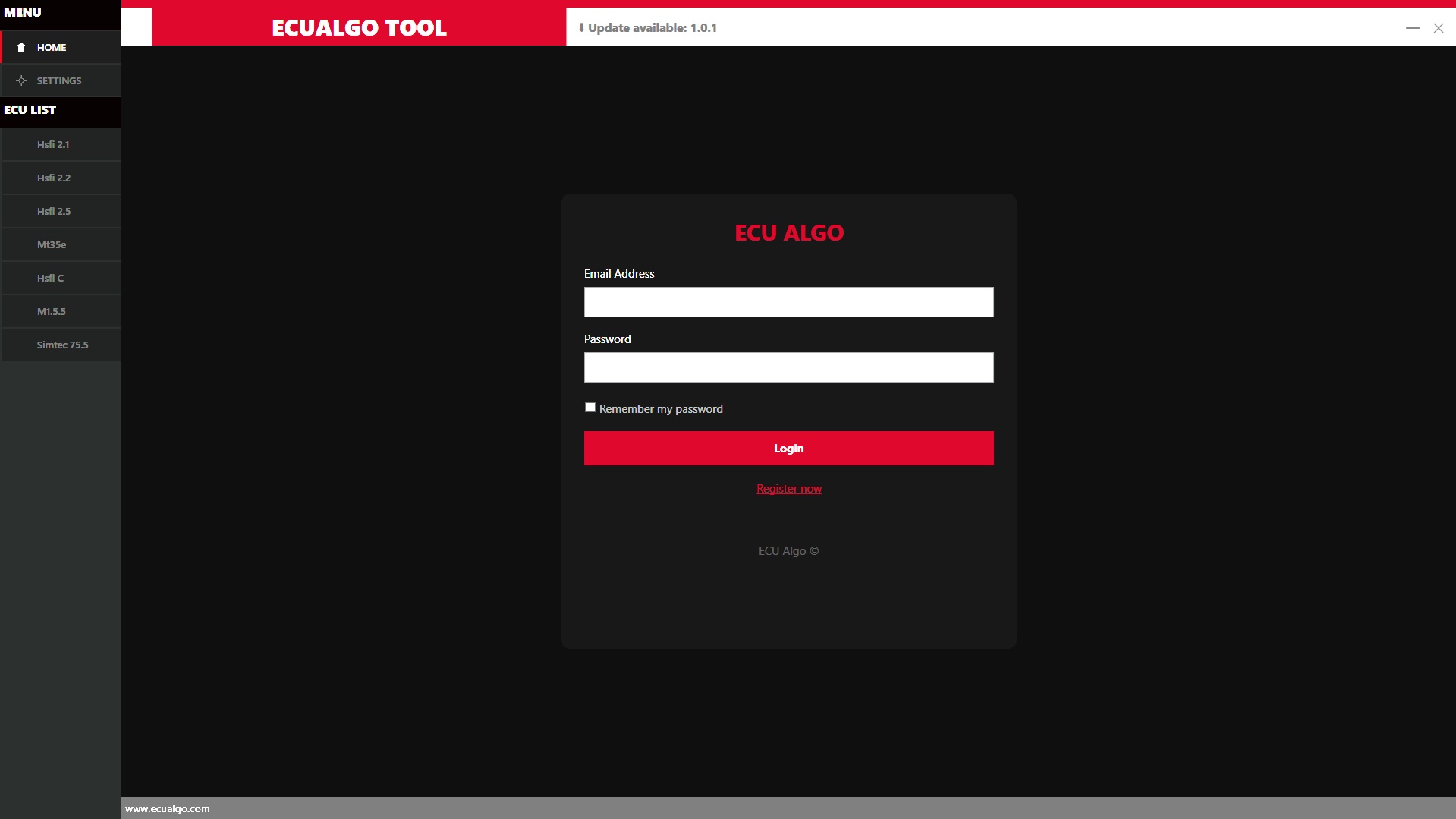Select Hsfi 2.5 from ECU list
This screenshot has width=1456, height=819.
61,211
